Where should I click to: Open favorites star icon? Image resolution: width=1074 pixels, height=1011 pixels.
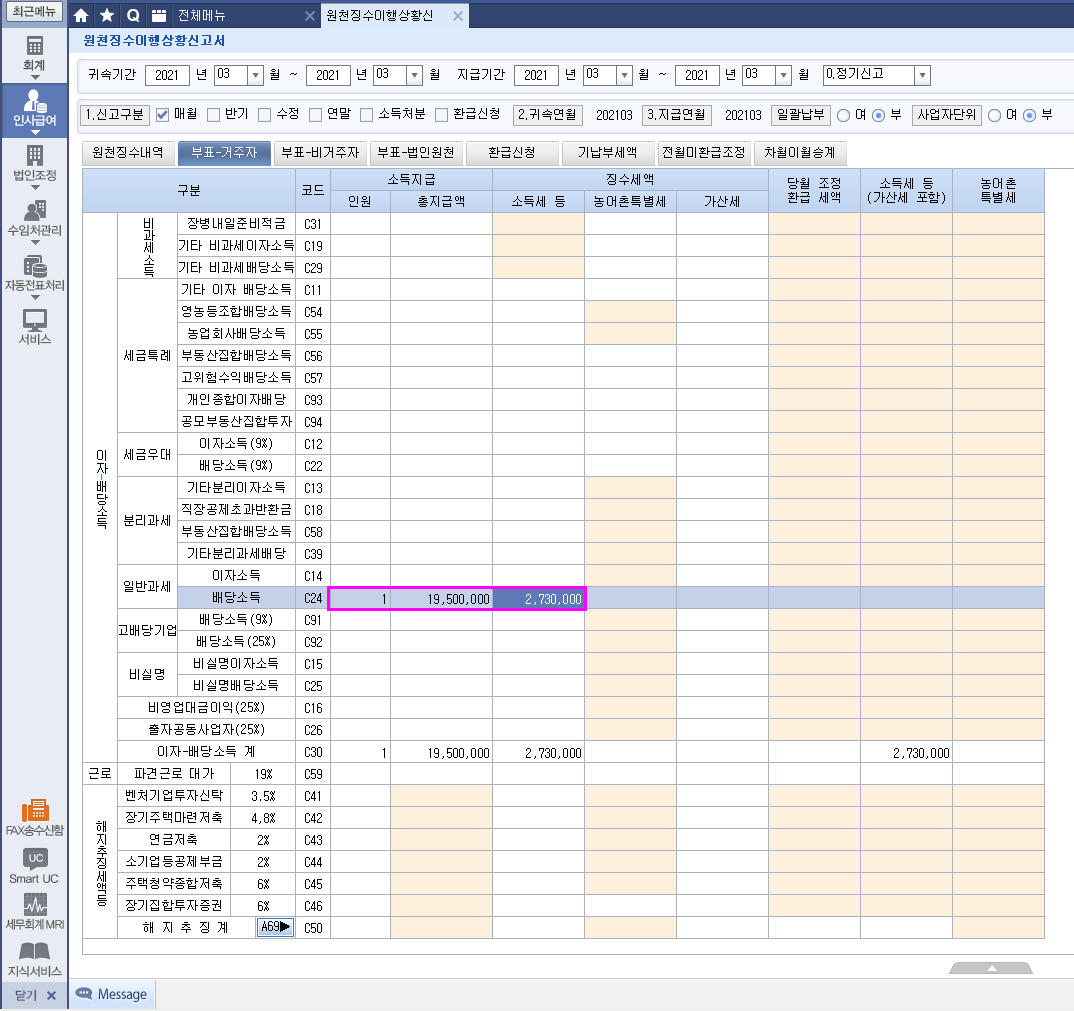point(107,15)
